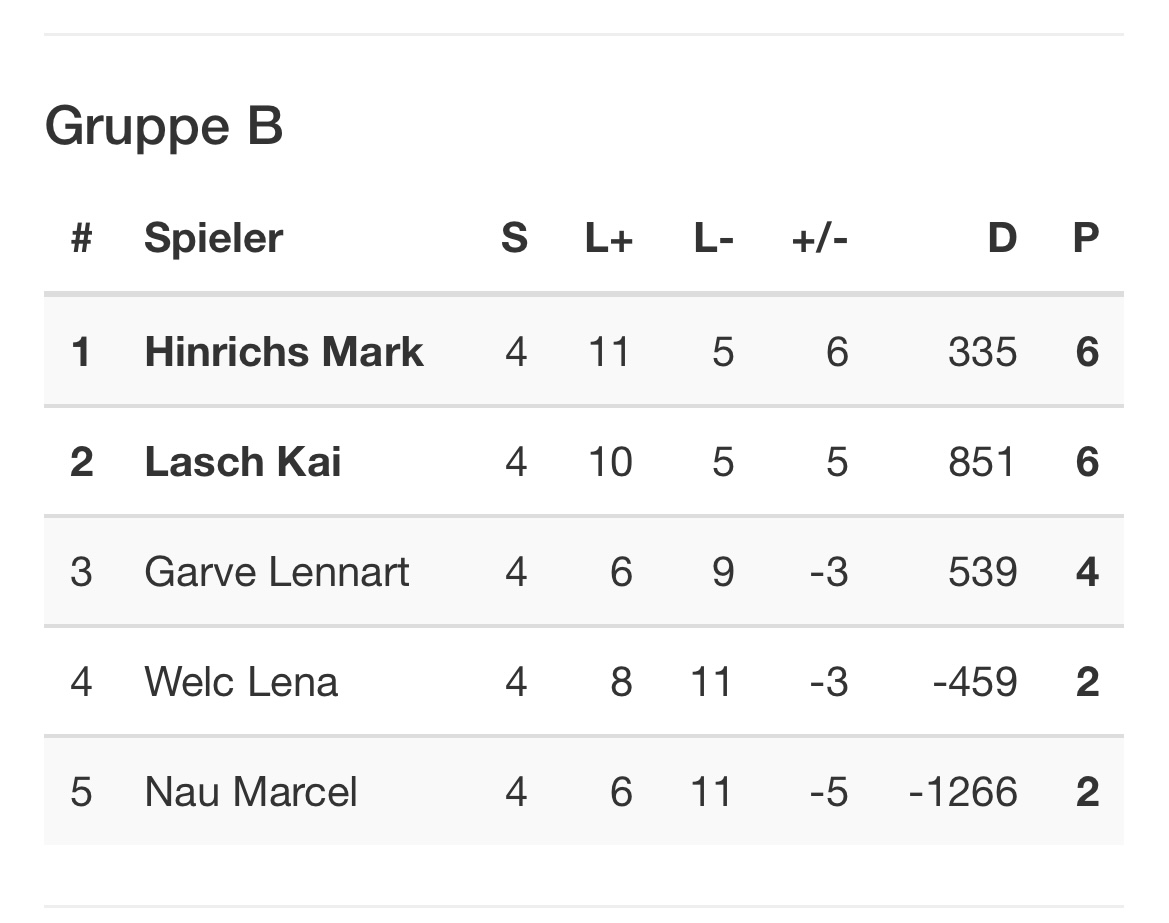Viewport: 1169px width, 923px height.
Task: Open player Lasch Kai
Action: tap(243, 462)
